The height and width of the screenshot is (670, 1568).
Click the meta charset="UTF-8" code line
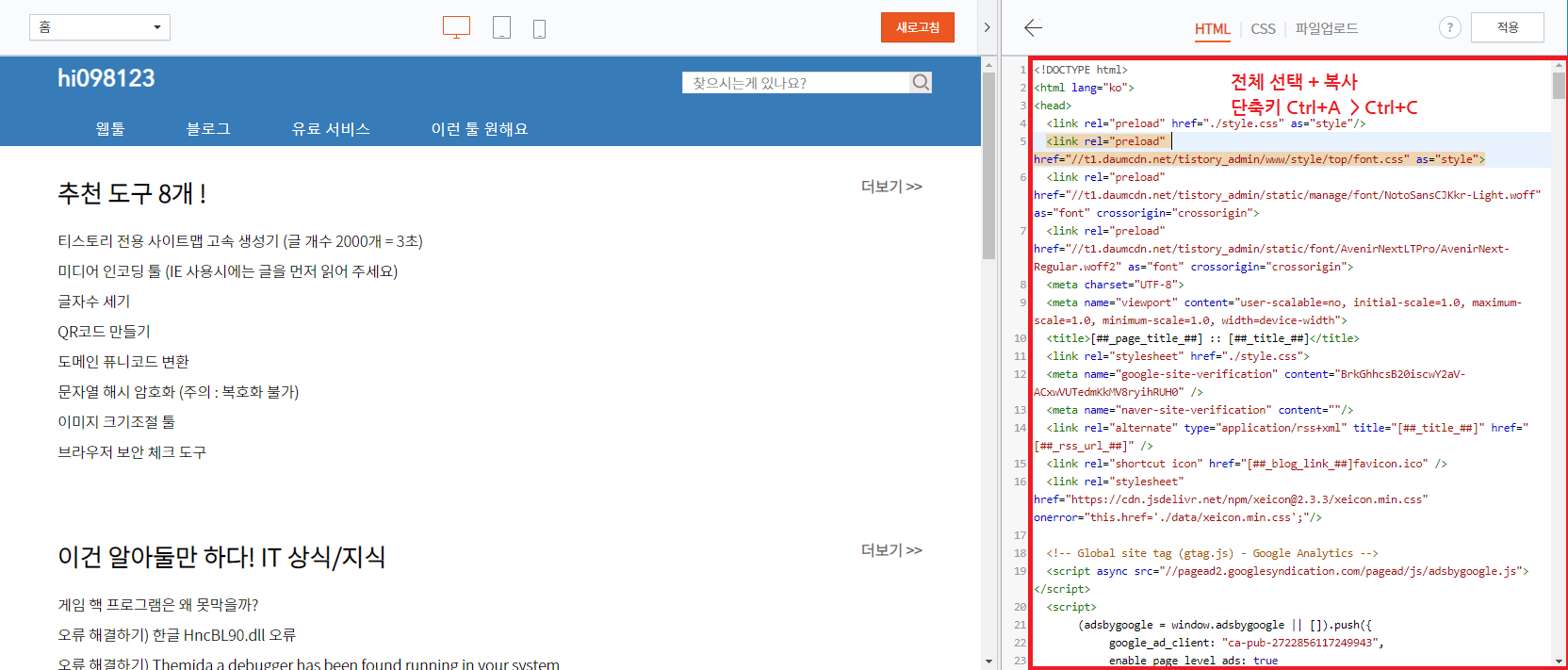click(1115, 285)
